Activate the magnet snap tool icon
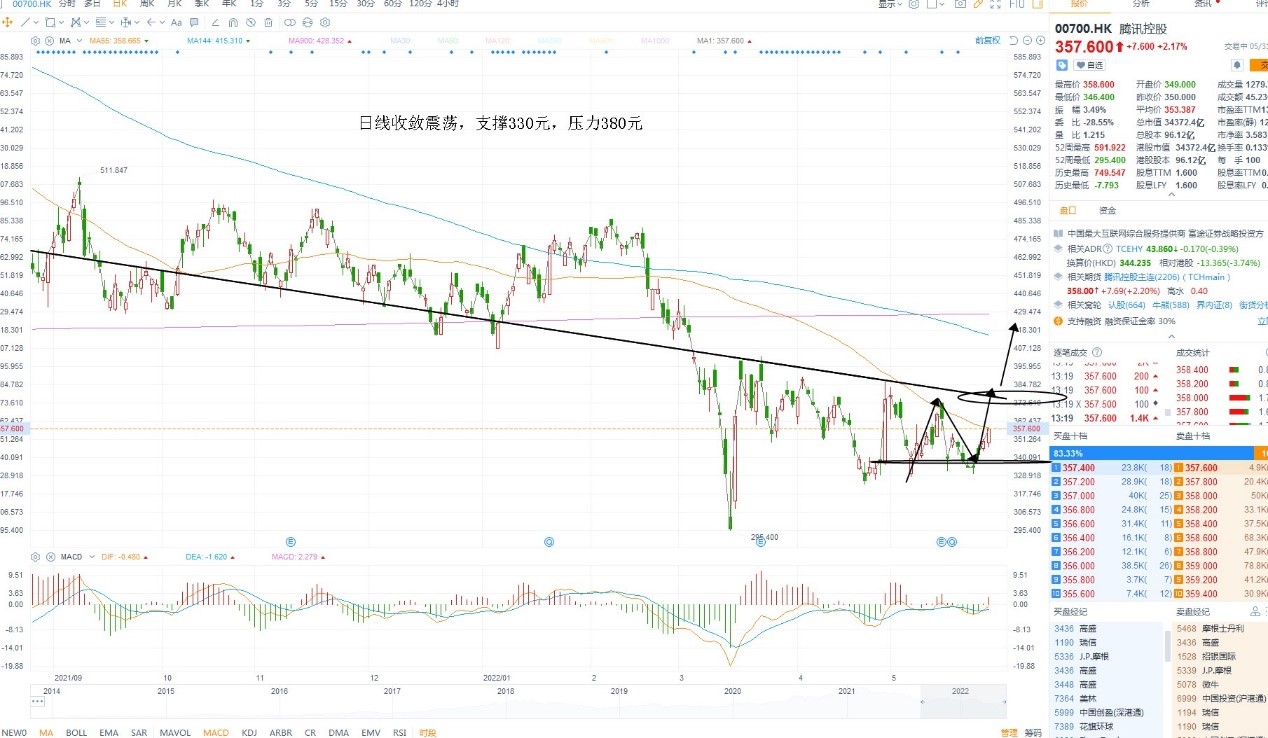Screen dimensions: 1268x738 click(233, 22)
